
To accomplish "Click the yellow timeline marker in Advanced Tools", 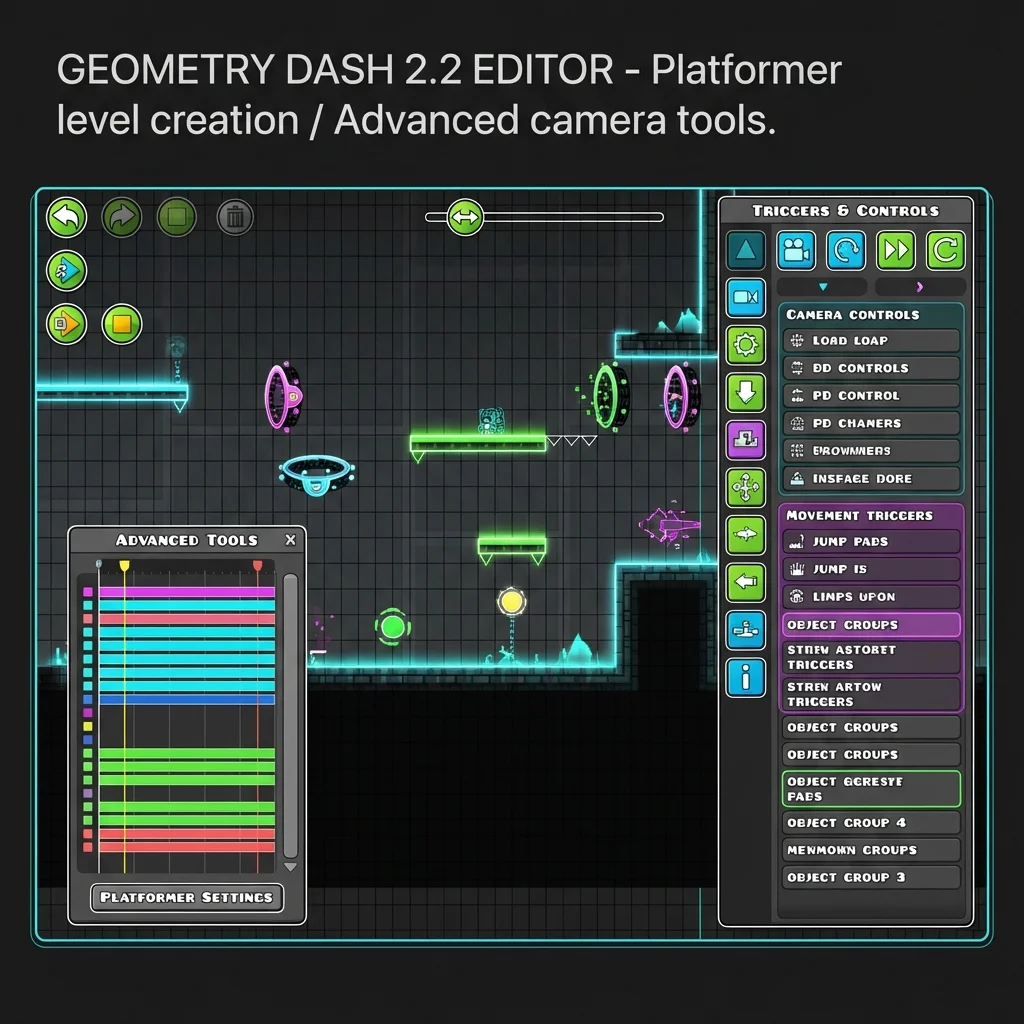I will 124,566.
